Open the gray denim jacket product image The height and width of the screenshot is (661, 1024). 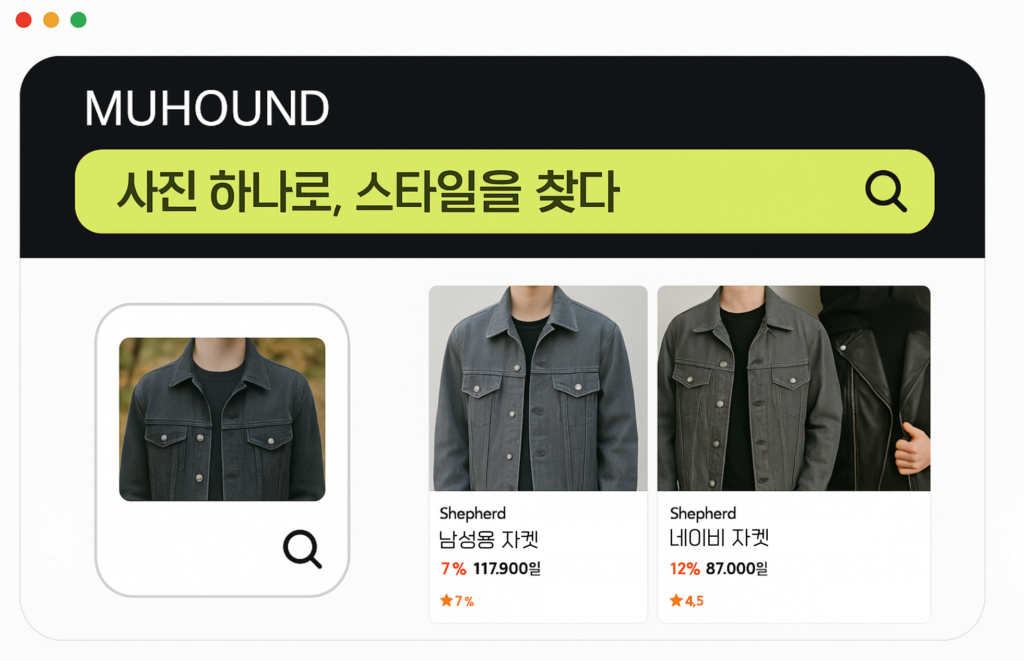pyautogui.click(x=538, y=388)
